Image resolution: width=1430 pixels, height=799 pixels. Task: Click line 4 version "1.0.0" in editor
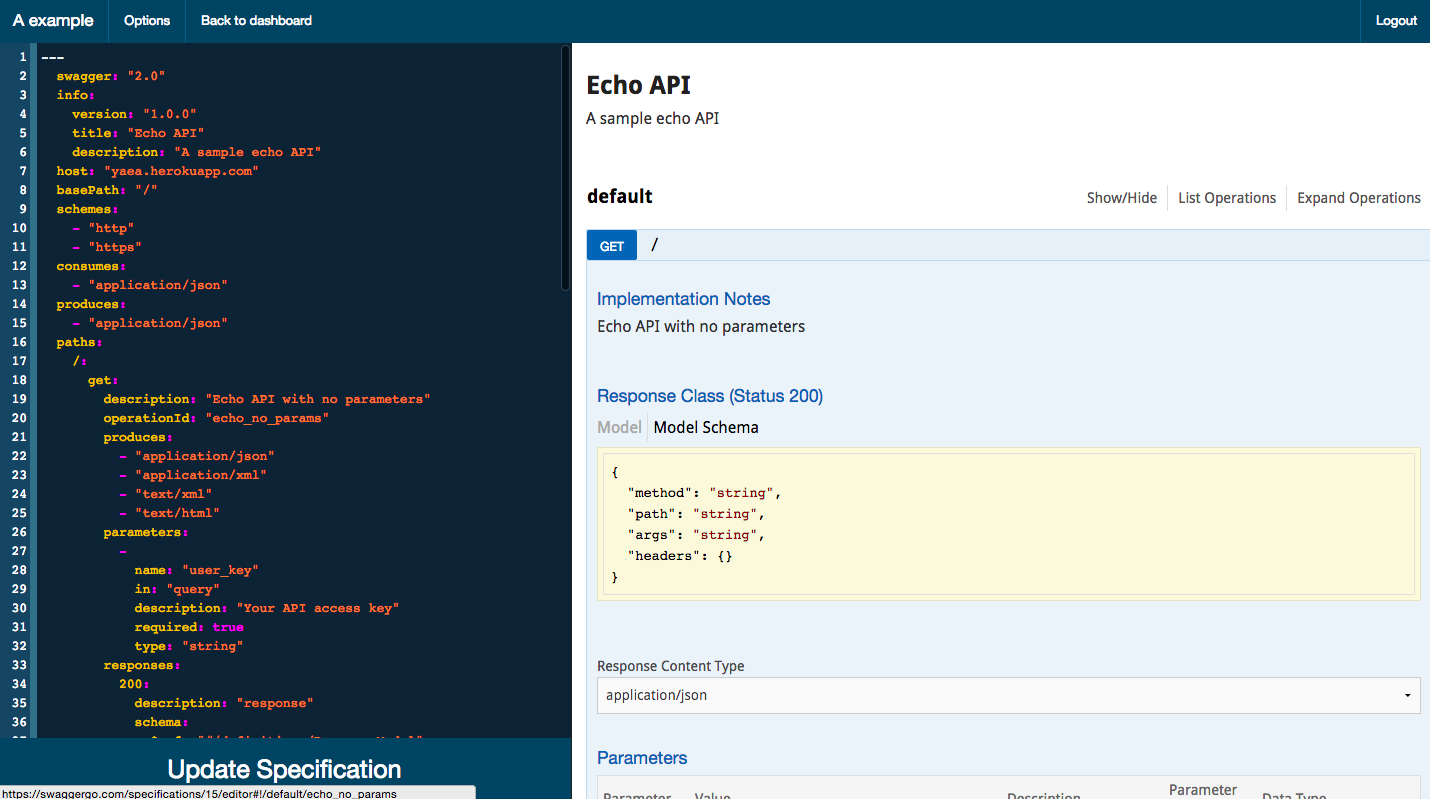[134, 114]
